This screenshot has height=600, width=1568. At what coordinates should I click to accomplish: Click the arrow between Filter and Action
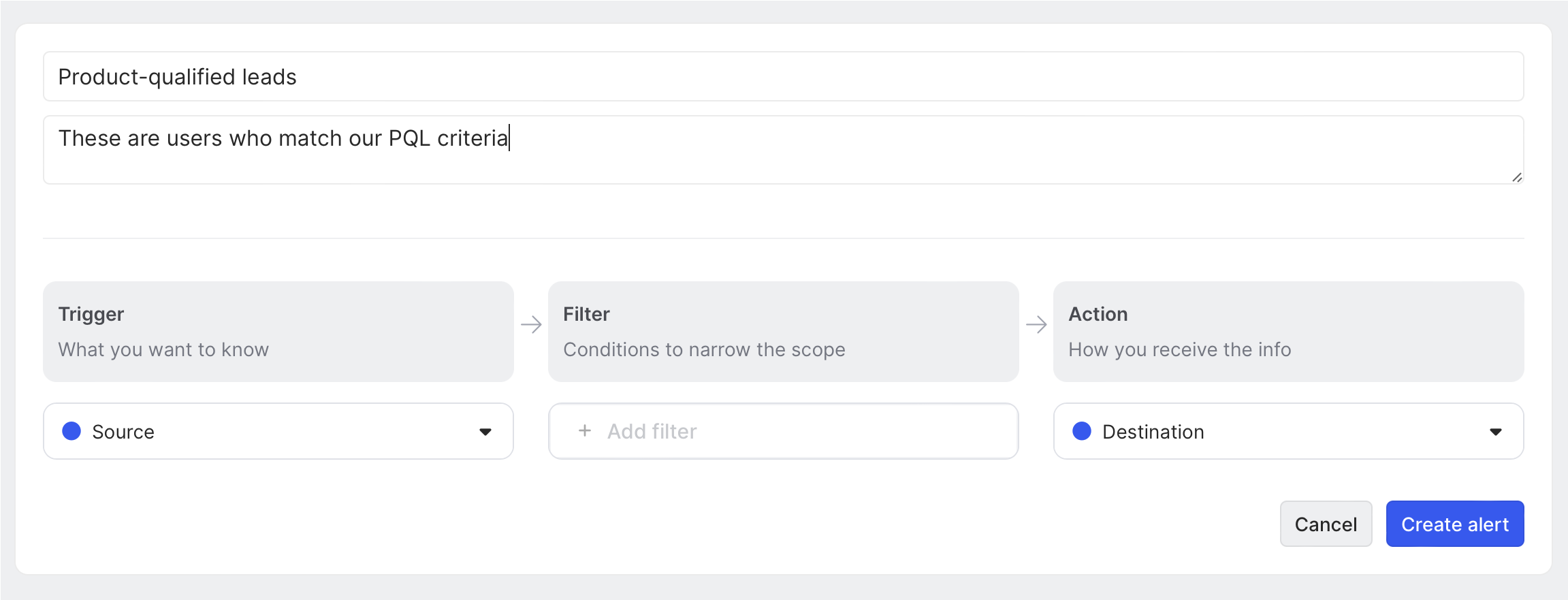click(1036, 324)
